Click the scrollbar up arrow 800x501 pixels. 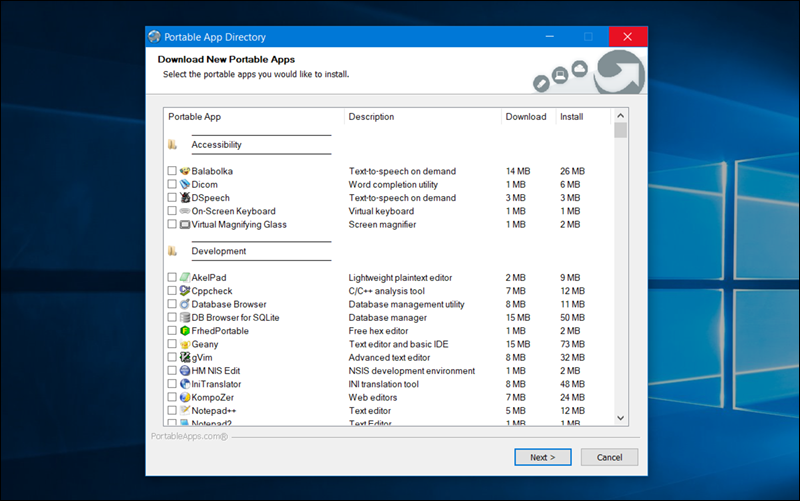pyautogui.click(x=620, y=116)
